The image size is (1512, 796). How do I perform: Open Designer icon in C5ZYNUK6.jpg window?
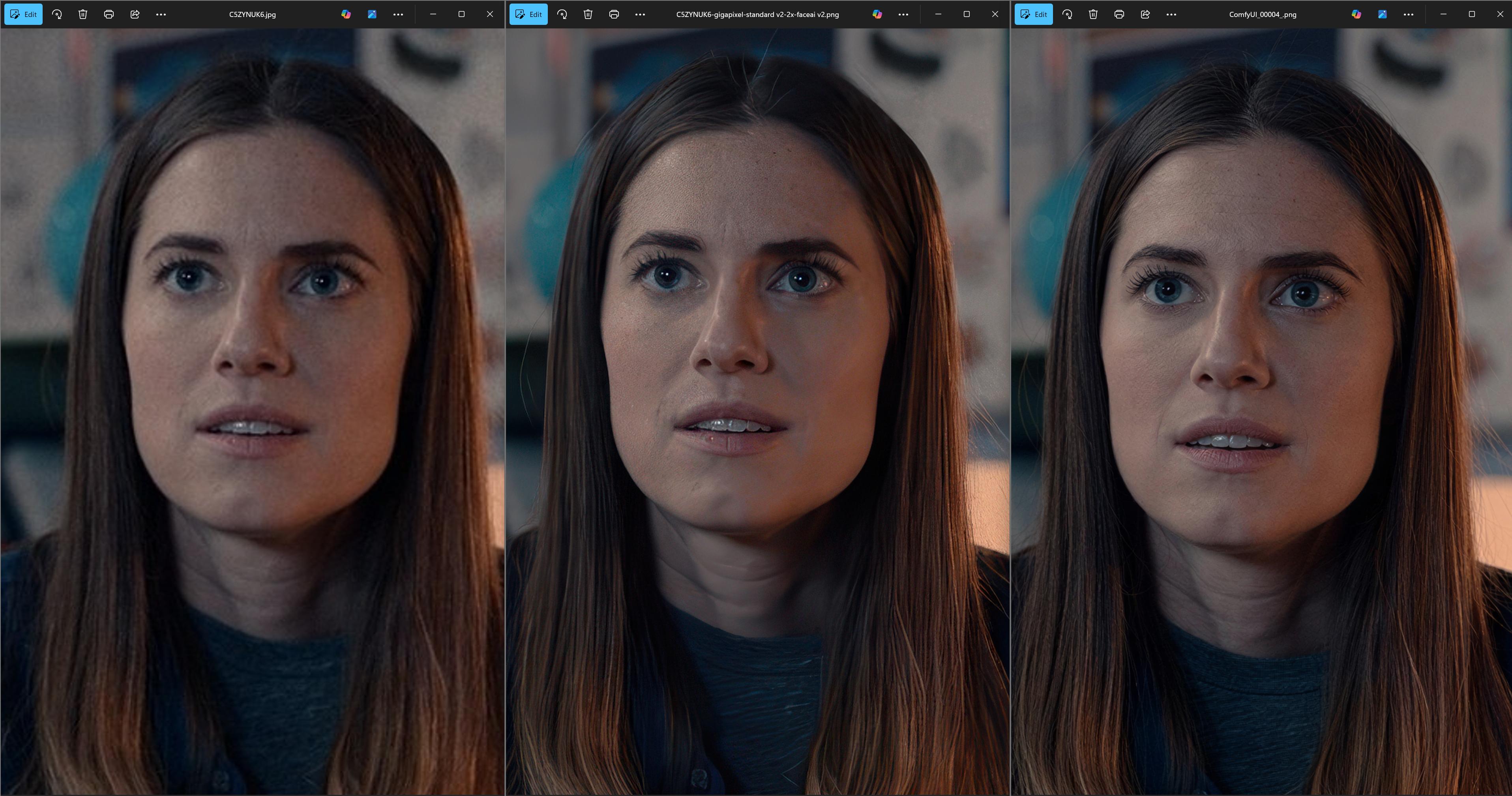[372, 14]
